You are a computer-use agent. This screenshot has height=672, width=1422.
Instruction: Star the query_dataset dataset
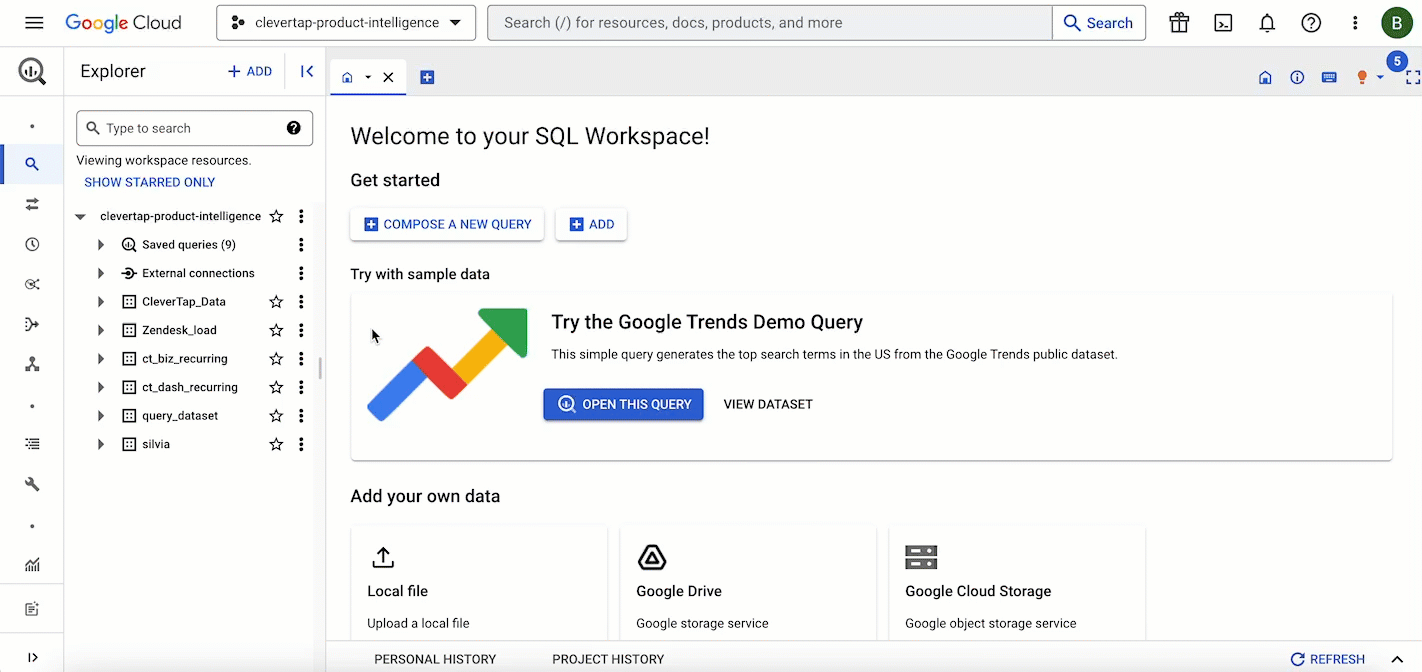point(277,415)
